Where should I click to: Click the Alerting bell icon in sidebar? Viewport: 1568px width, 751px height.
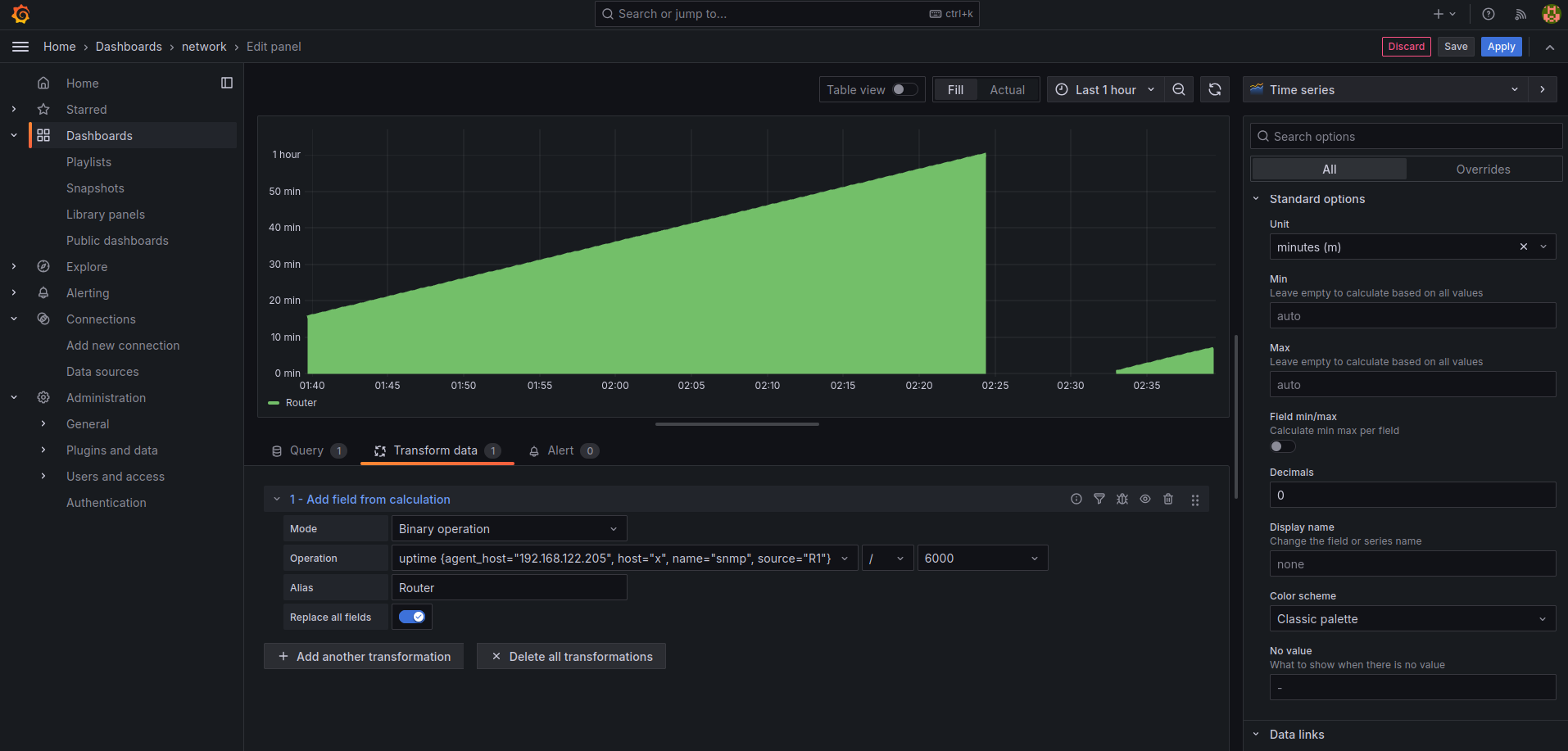[x=43, y=292]
